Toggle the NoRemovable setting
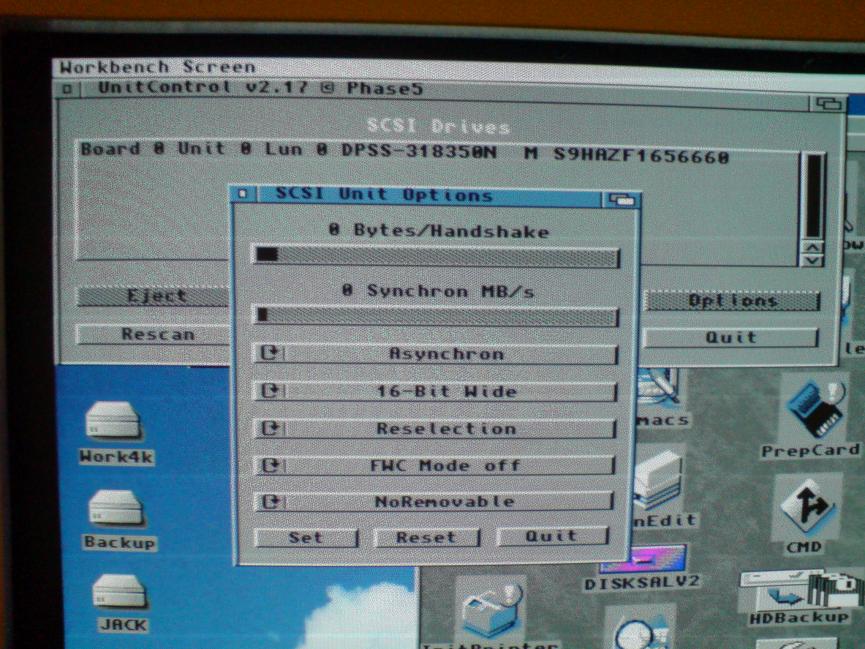865x649 pixels. click(435, 502)
